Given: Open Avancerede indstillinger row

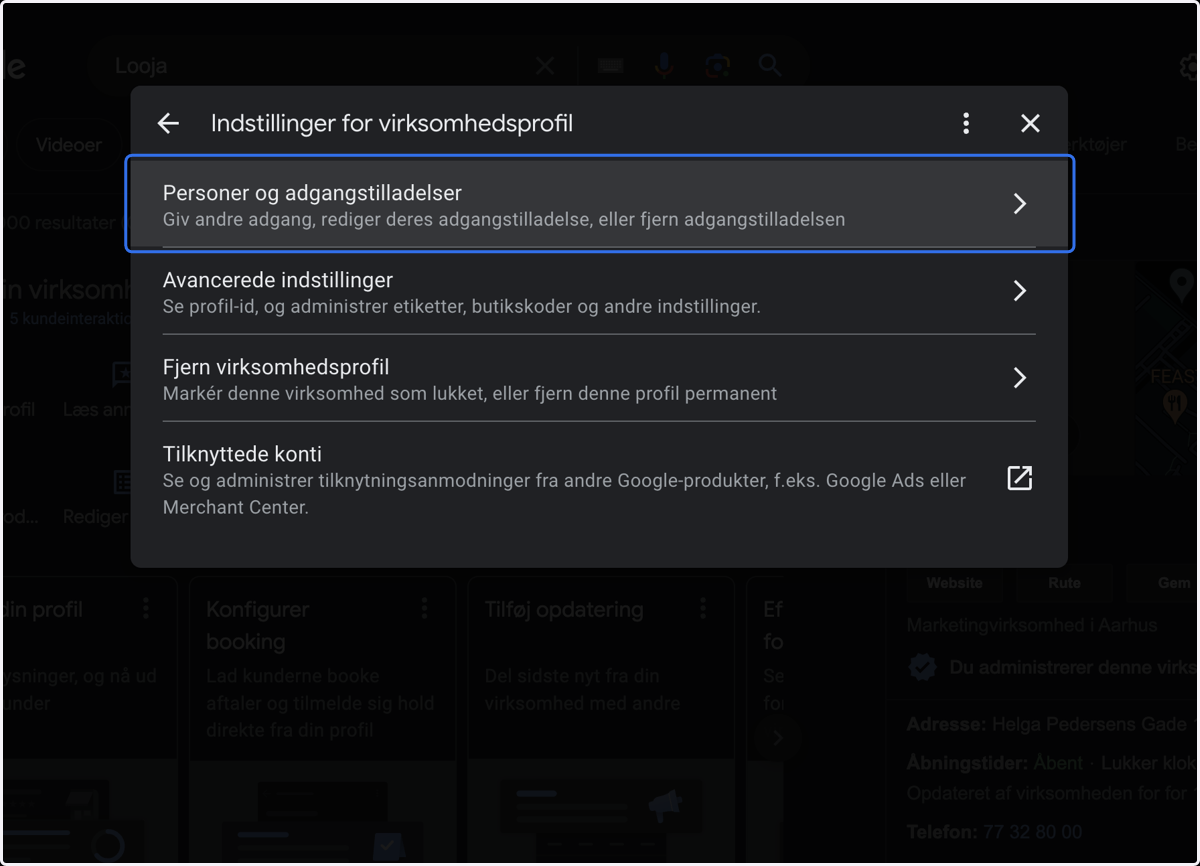Looking at the screenshot, I should tap(599, 291).
